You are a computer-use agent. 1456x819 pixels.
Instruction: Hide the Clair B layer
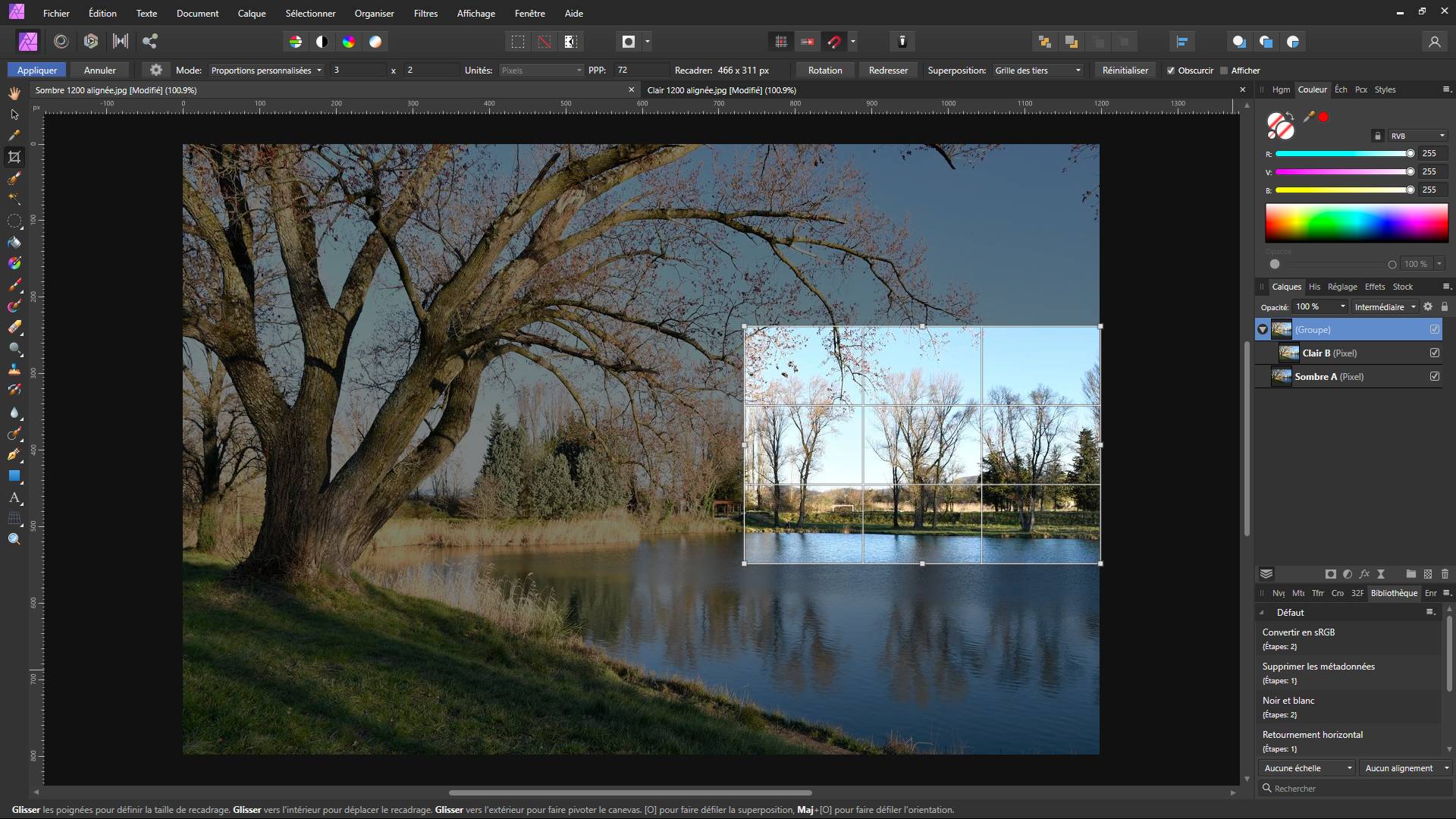click(1435, 353)
